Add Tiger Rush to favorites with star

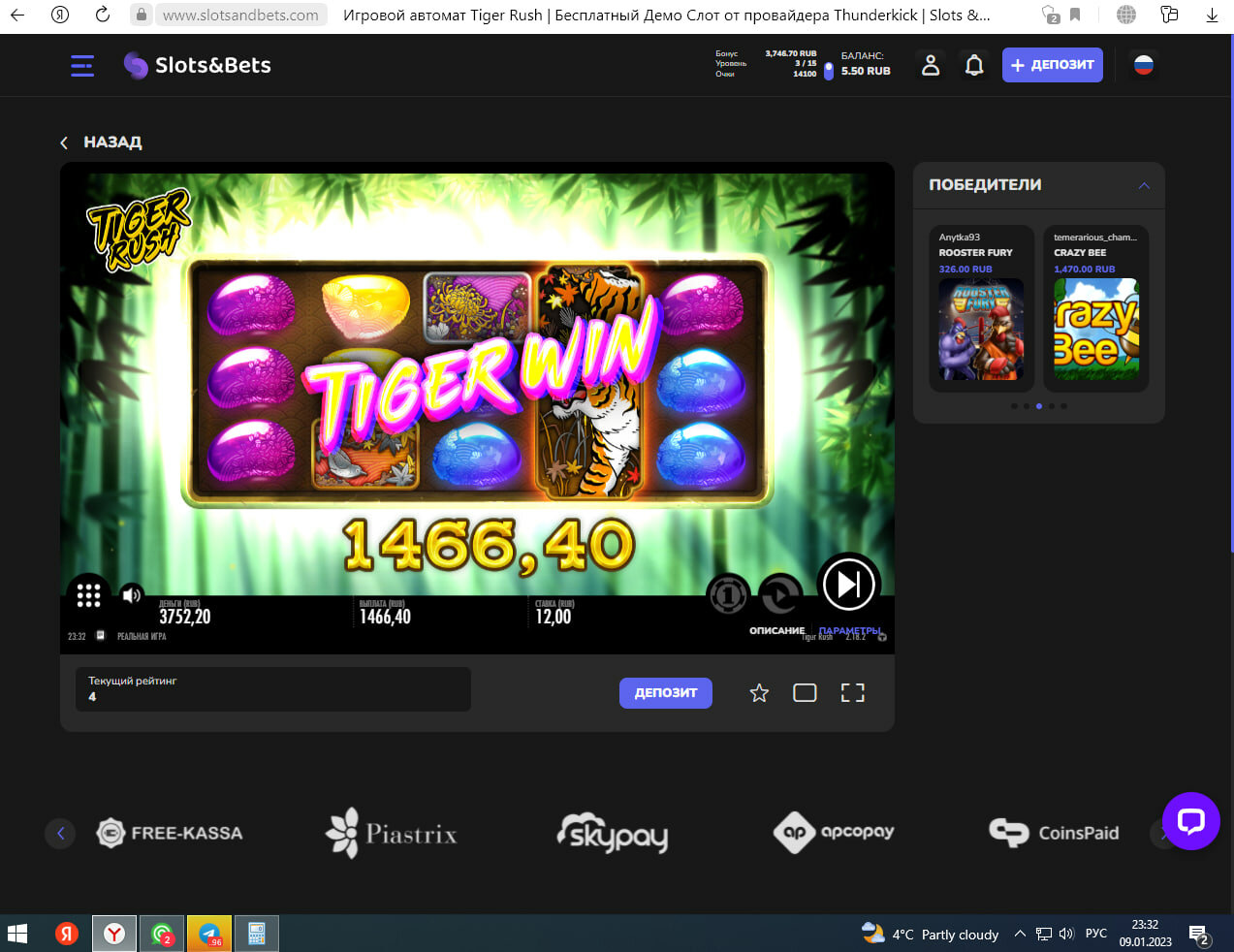coord(759,693)
